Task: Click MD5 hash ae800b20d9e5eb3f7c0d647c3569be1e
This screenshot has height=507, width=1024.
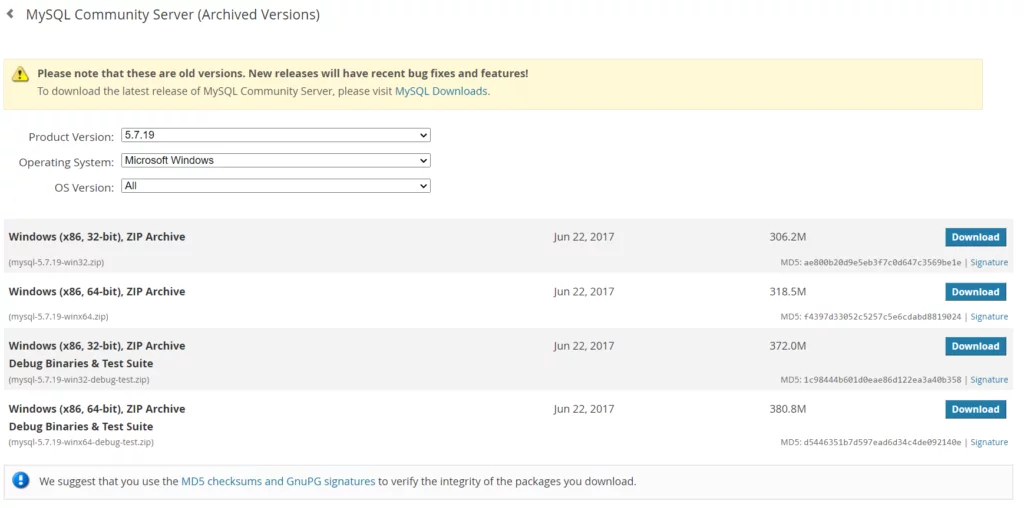Action: pyautogui.click(x=882, y=263)
